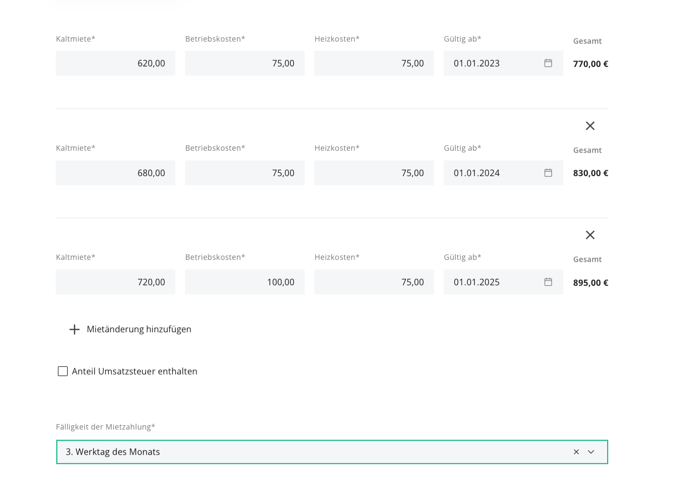Click the Fälligkeit der Mietzahlung label
This screenshot has height=502, width=678.
tap(105, 427)
